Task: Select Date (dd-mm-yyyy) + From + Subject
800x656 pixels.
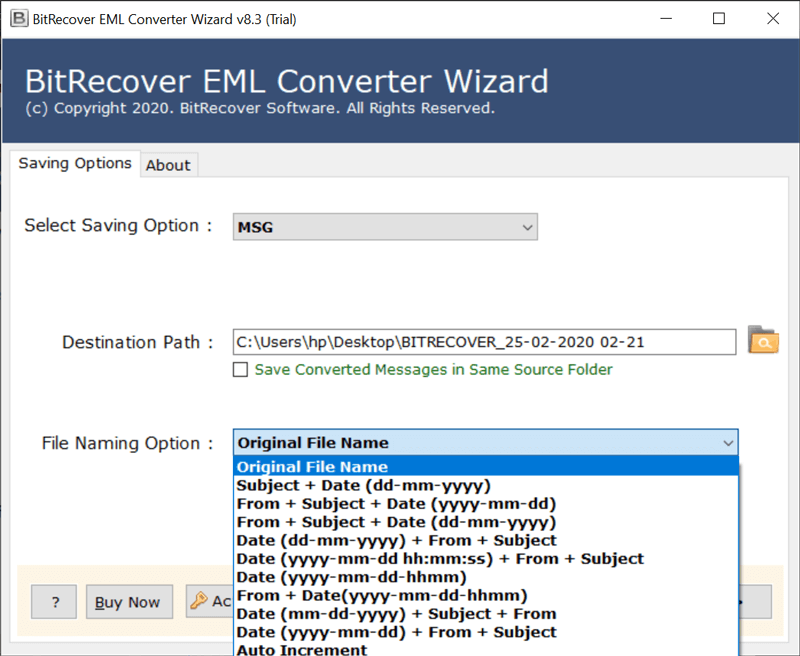Action: [x=486, y=540]
